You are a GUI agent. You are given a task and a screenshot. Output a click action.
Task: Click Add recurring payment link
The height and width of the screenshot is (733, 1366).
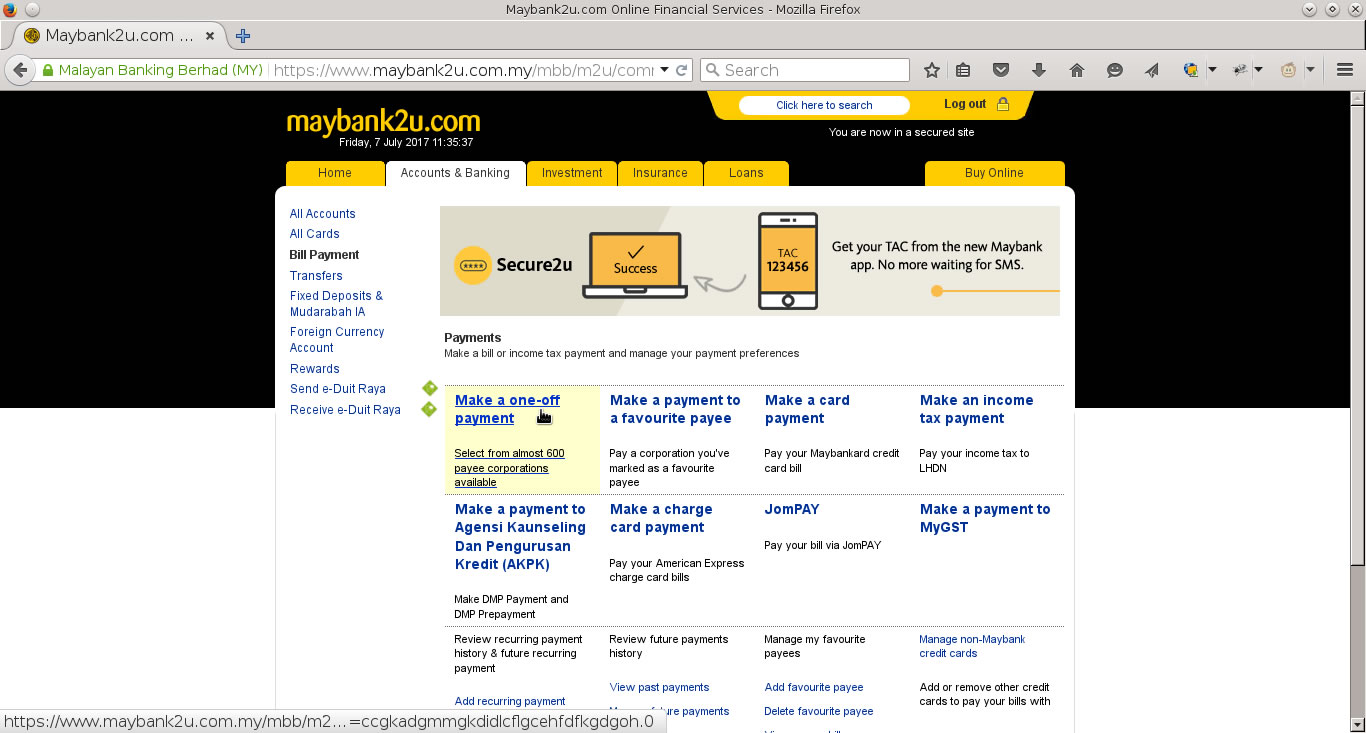[509, 701]
